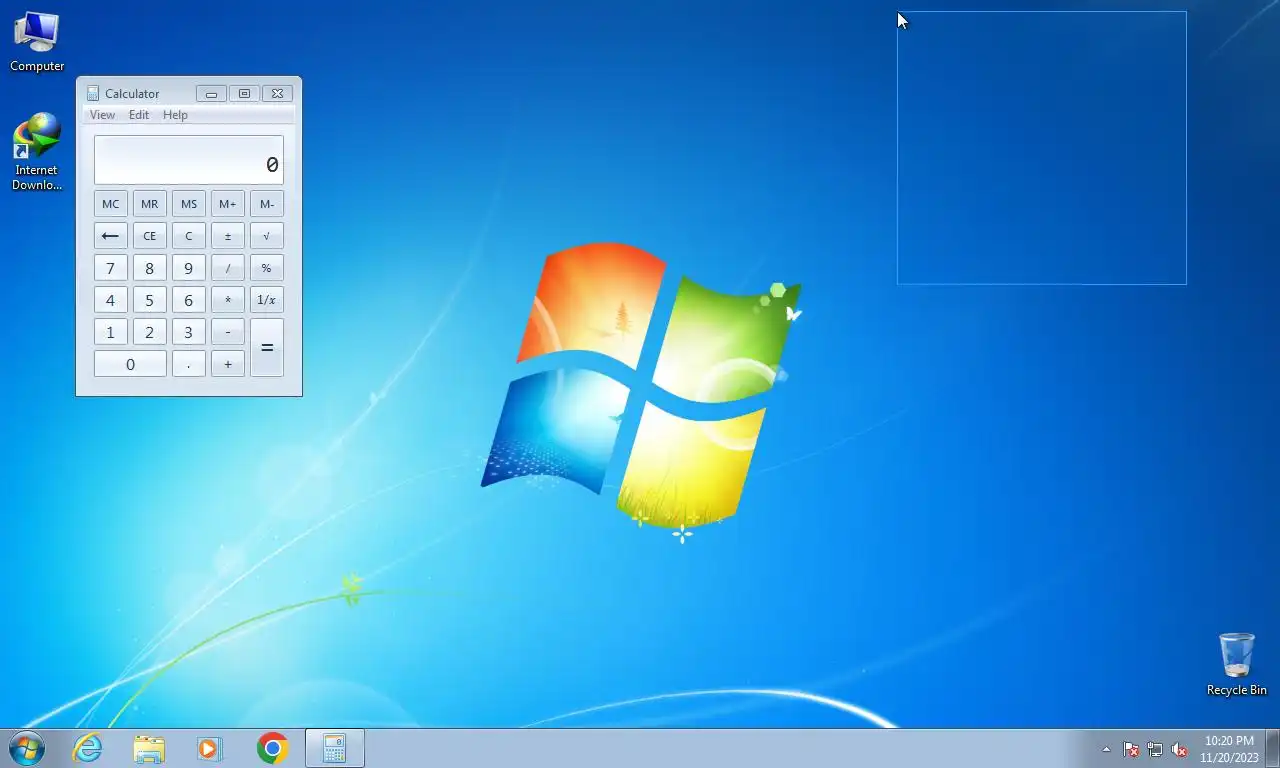Click the wide 0 key

pyautogui.click(x=130, y=364)
